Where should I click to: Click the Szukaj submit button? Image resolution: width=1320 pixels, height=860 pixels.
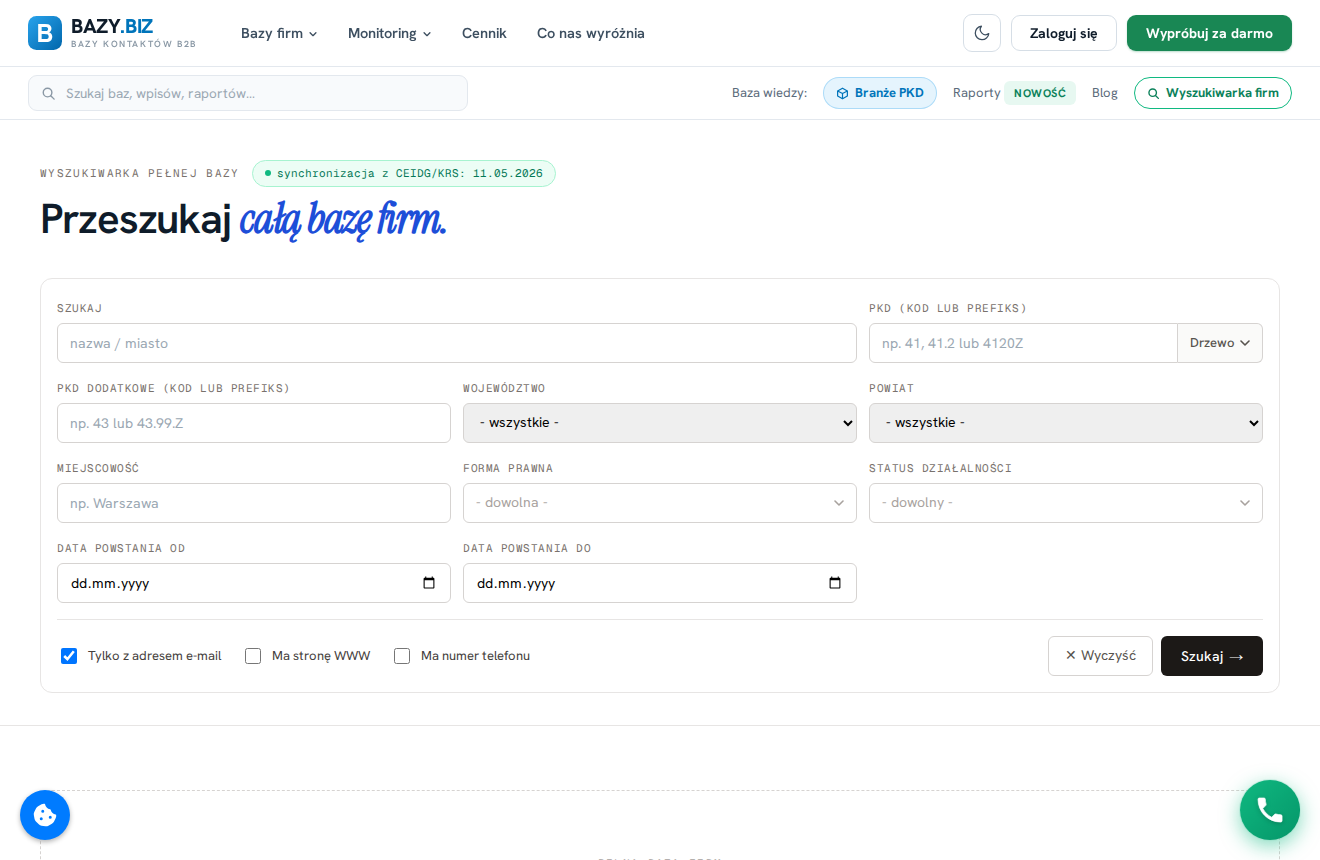click(1212, 656)
